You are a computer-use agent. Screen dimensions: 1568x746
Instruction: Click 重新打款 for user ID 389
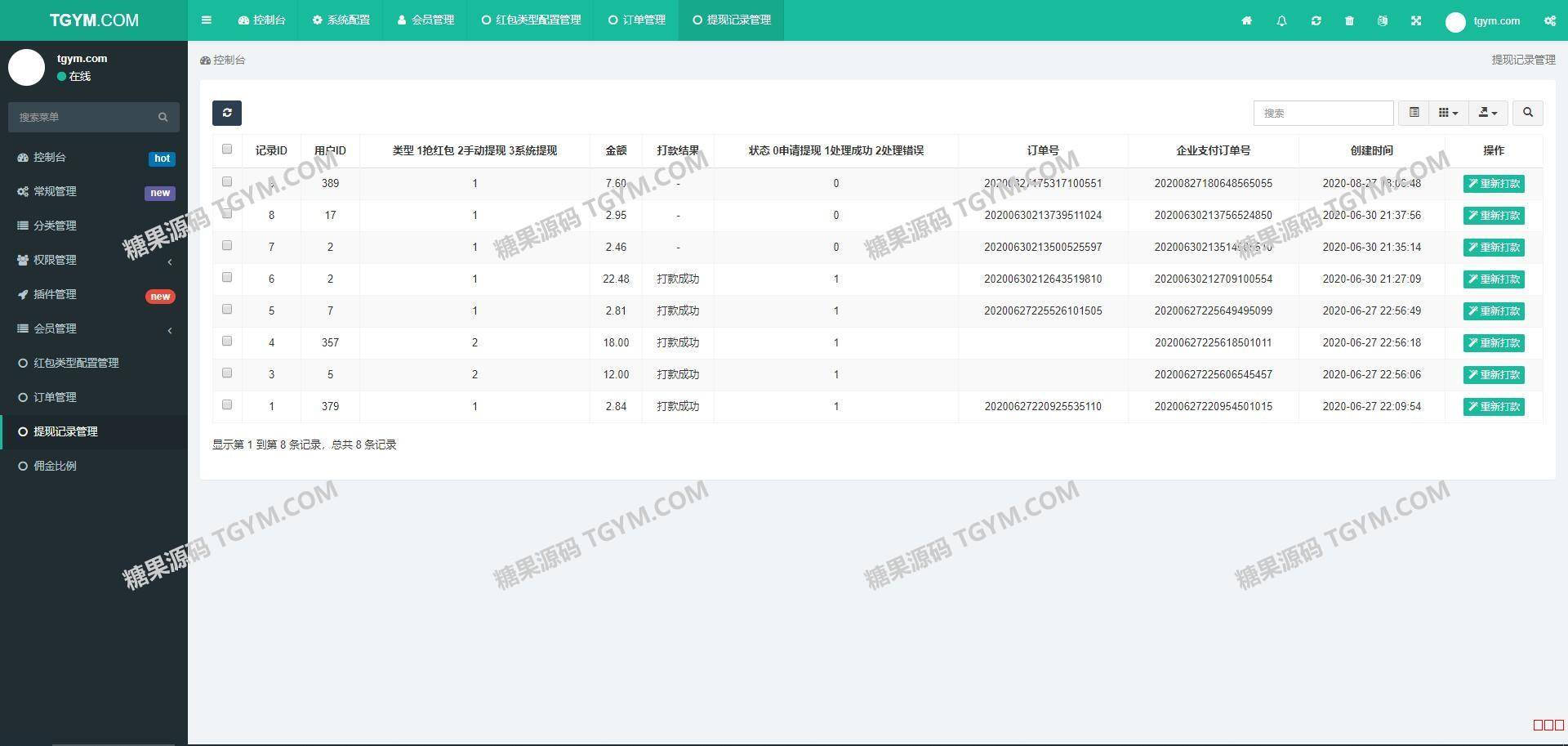(1494, 184)
